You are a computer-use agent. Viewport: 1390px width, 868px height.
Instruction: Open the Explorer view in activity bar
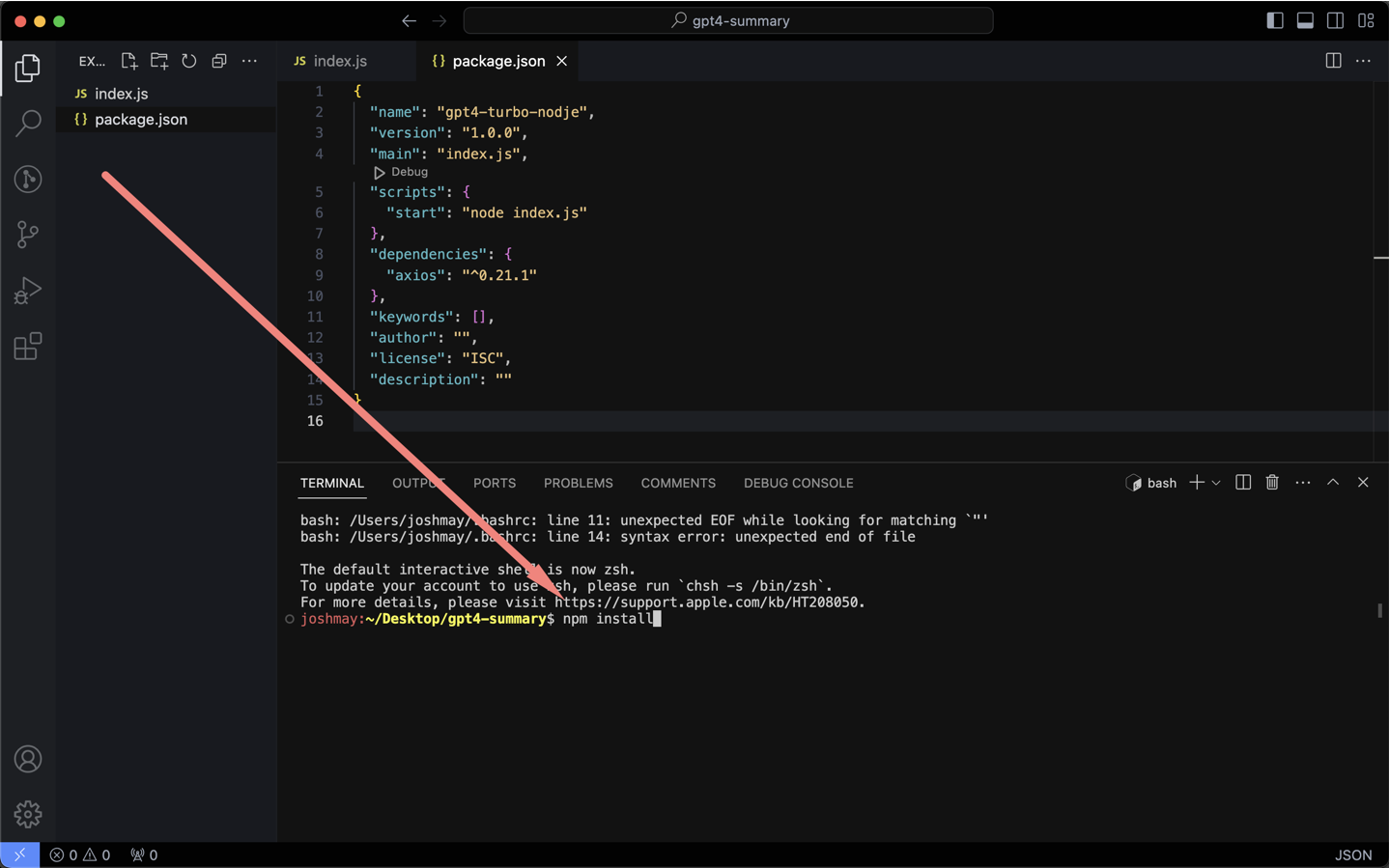coord(28,68)
